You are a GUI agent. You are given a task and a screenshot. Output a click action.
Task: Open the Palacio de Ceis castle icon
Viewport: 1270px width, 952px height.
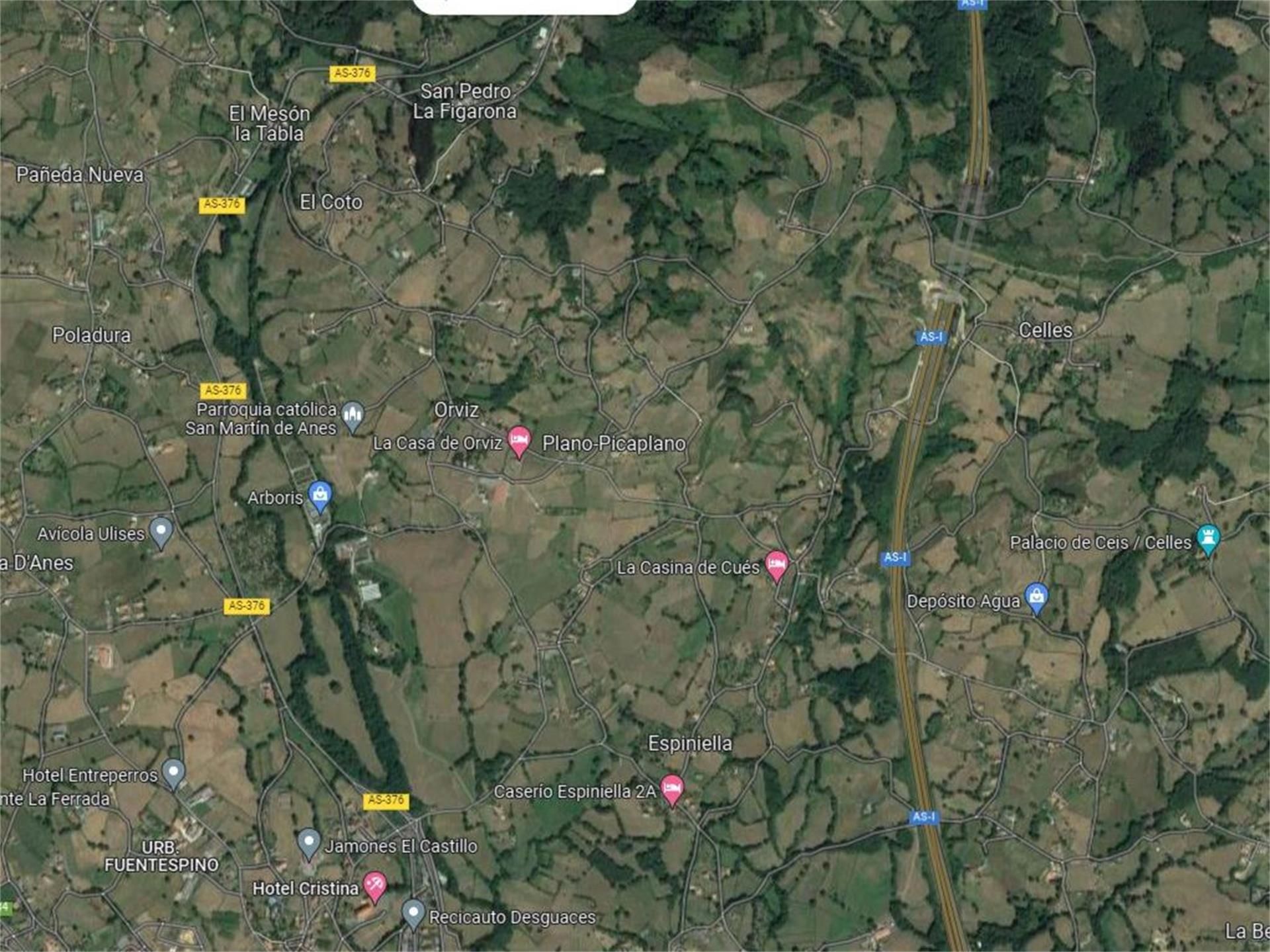click(1208, 540)
